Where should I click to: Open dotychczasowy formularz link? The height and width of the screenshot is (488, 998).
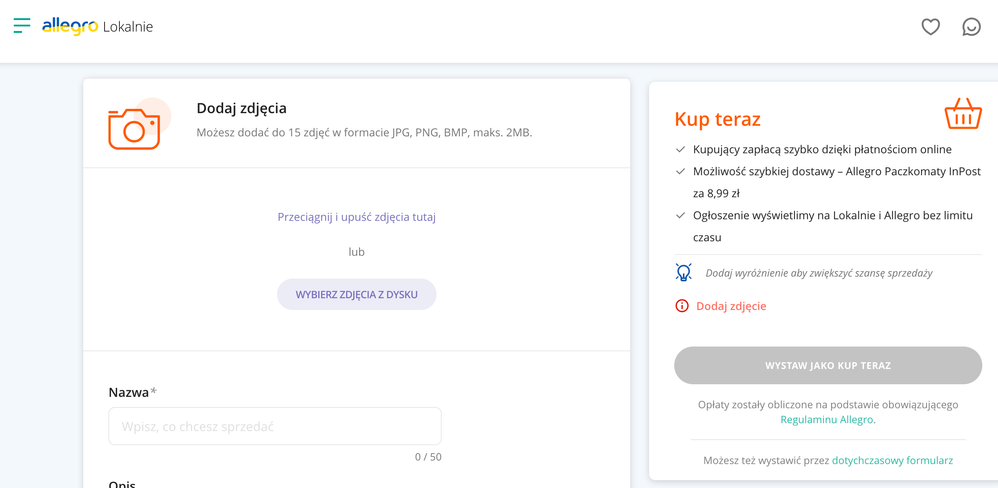tap(892, 460)
